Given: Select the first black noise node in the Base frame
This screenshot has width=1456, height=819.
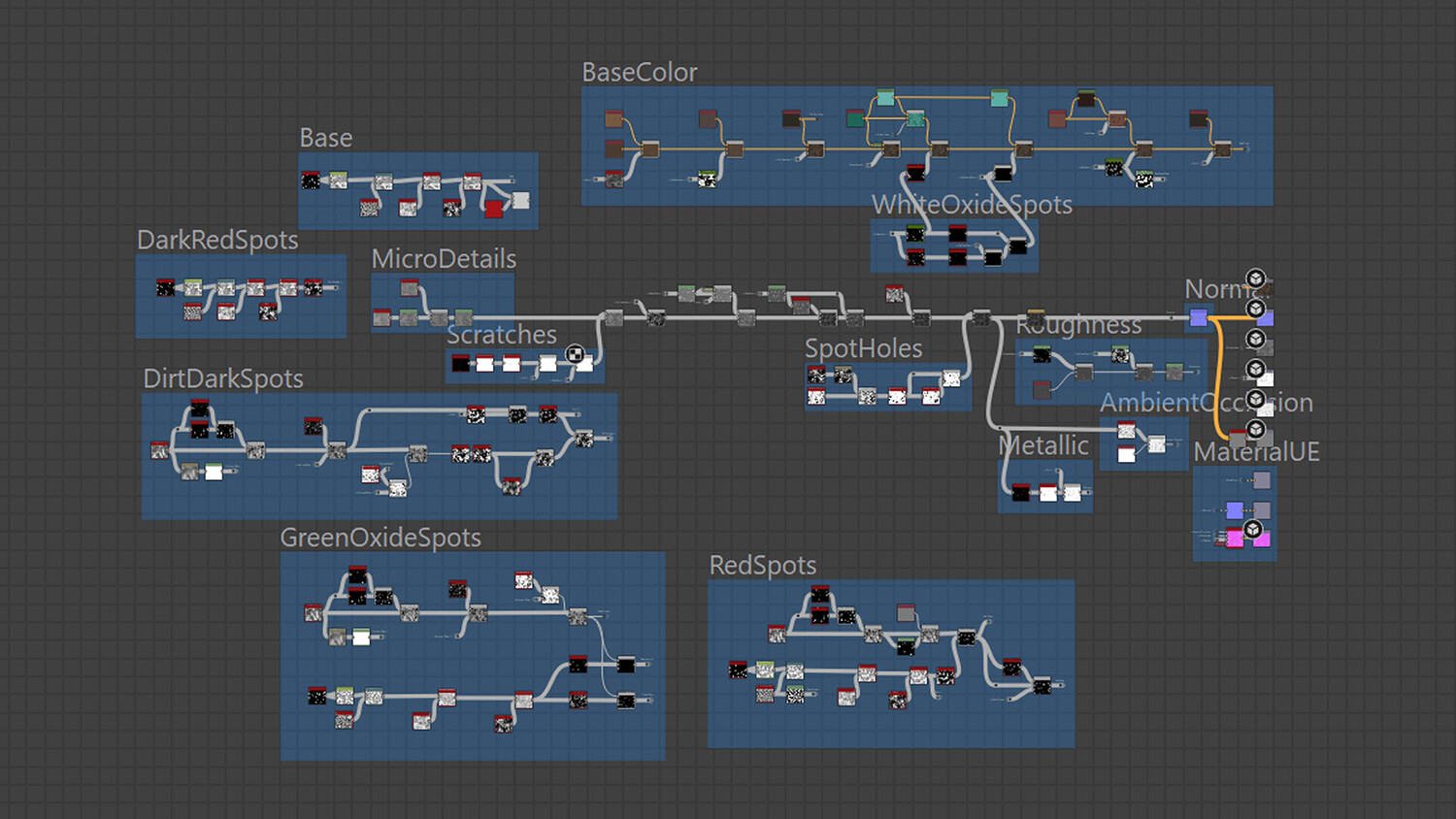Looking at the screenshot, I should (311, 180).
